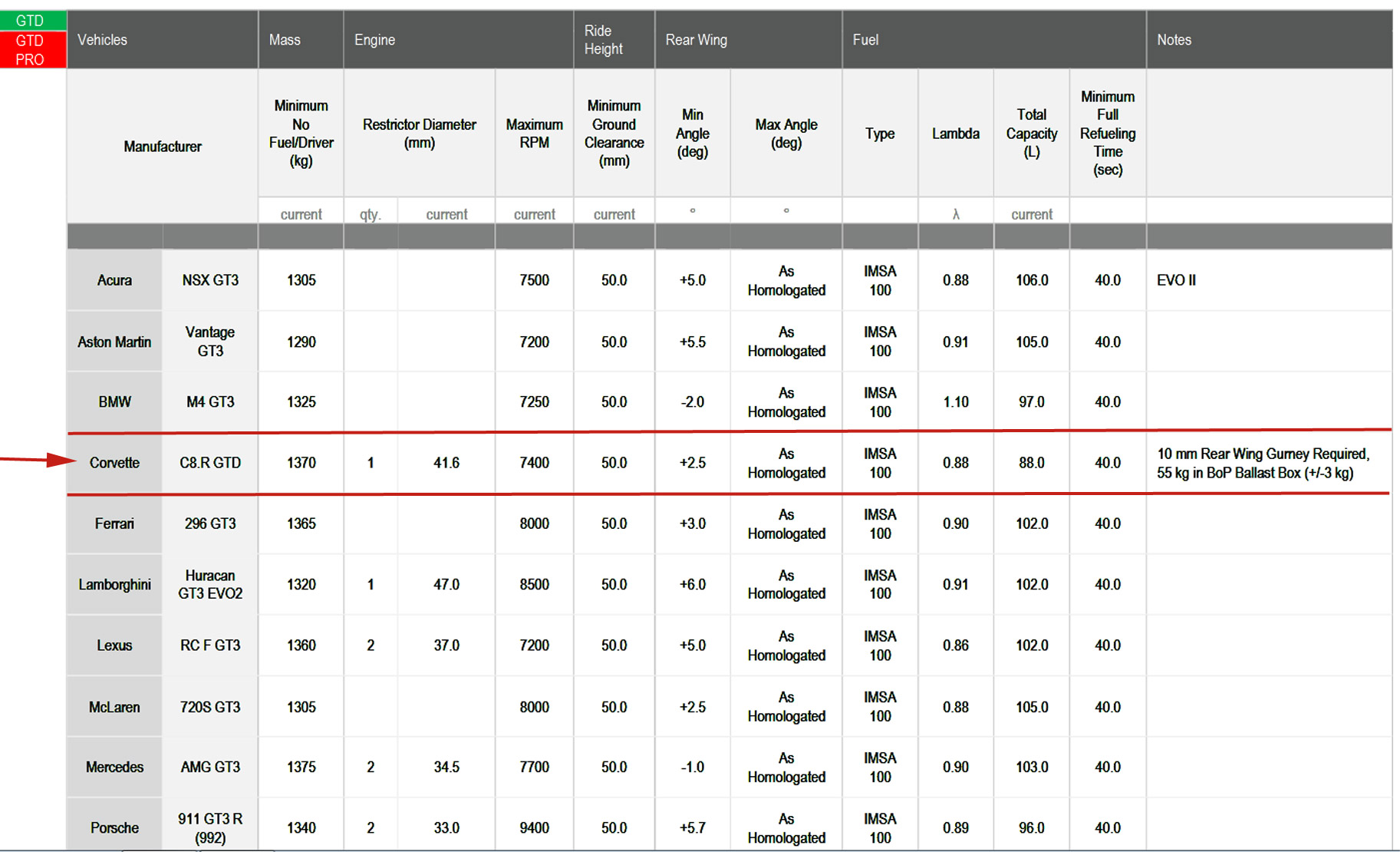
Task: Click the Minimum Full Refueling Time heading
Action: [x=1107, y=134]
